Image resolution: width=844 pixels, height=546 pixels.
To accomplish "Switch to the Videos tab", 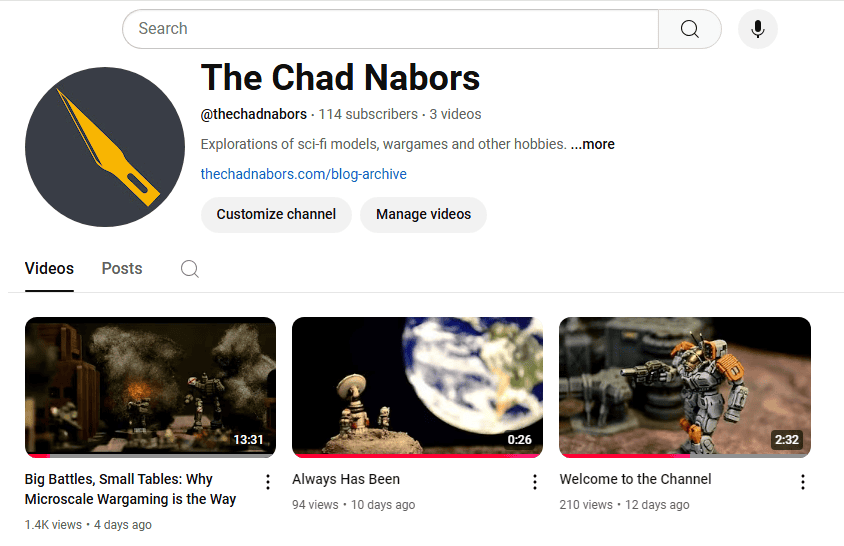I will [49, 269].
